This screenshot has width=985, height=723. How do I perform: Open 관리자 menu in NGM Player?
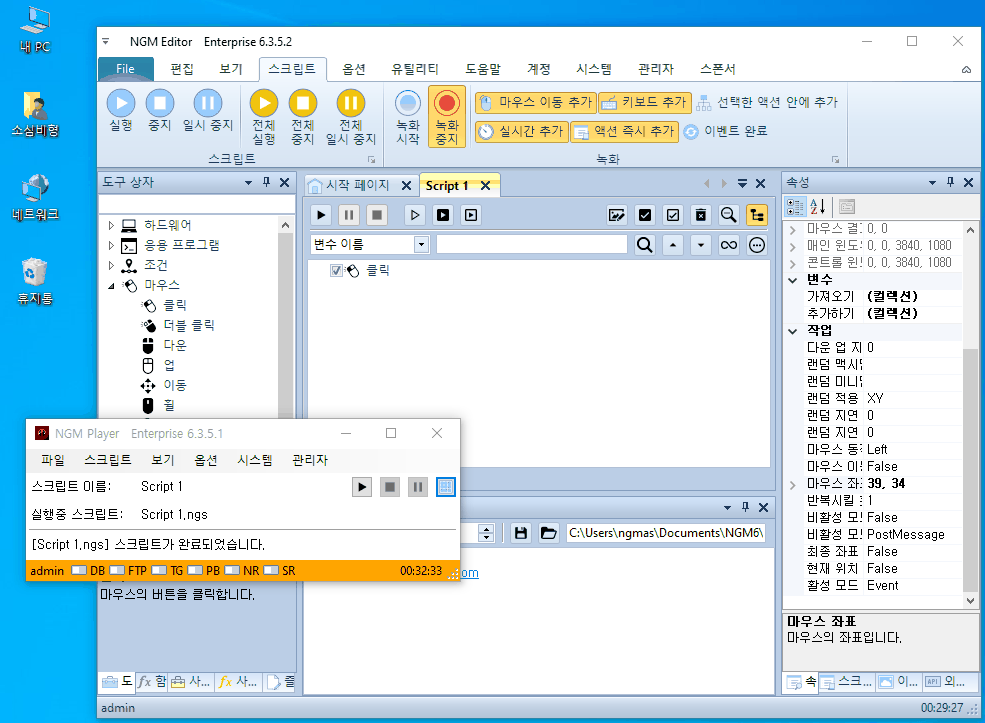[310, 460]
